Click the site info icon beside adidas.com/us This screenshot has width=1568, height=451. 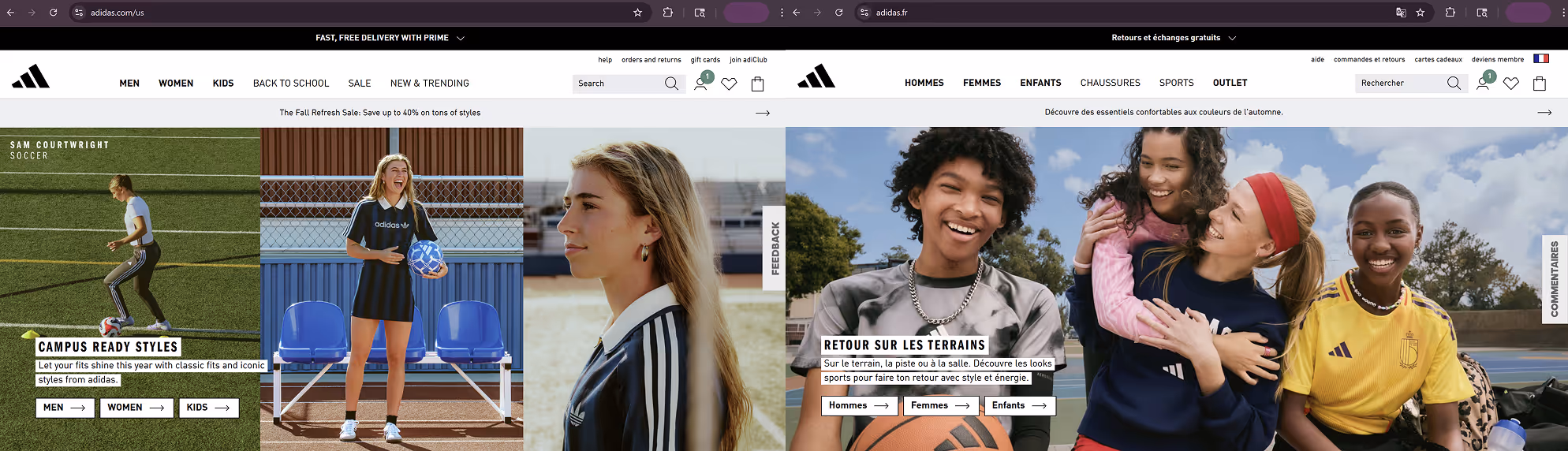click(78, 13)
